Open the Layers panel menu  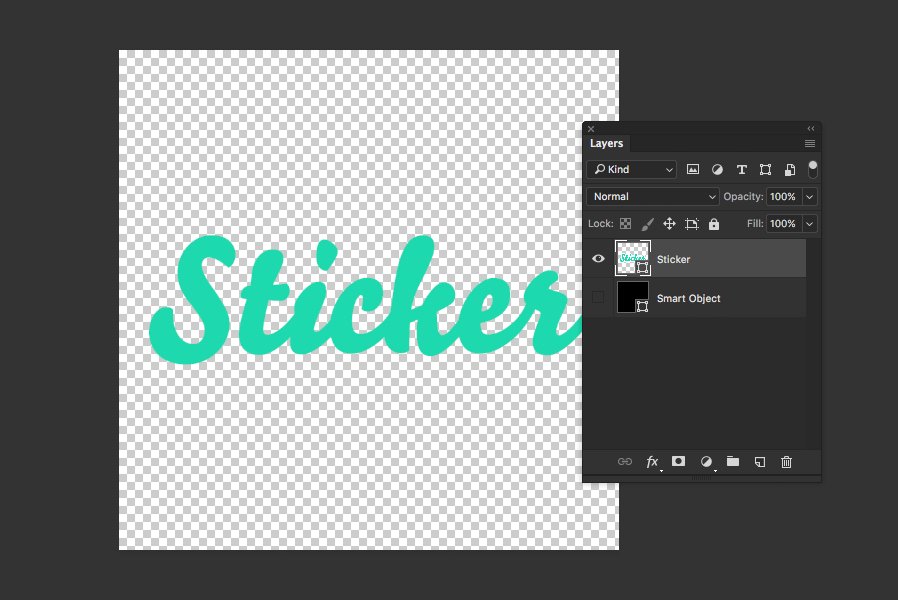pos(810,144)
